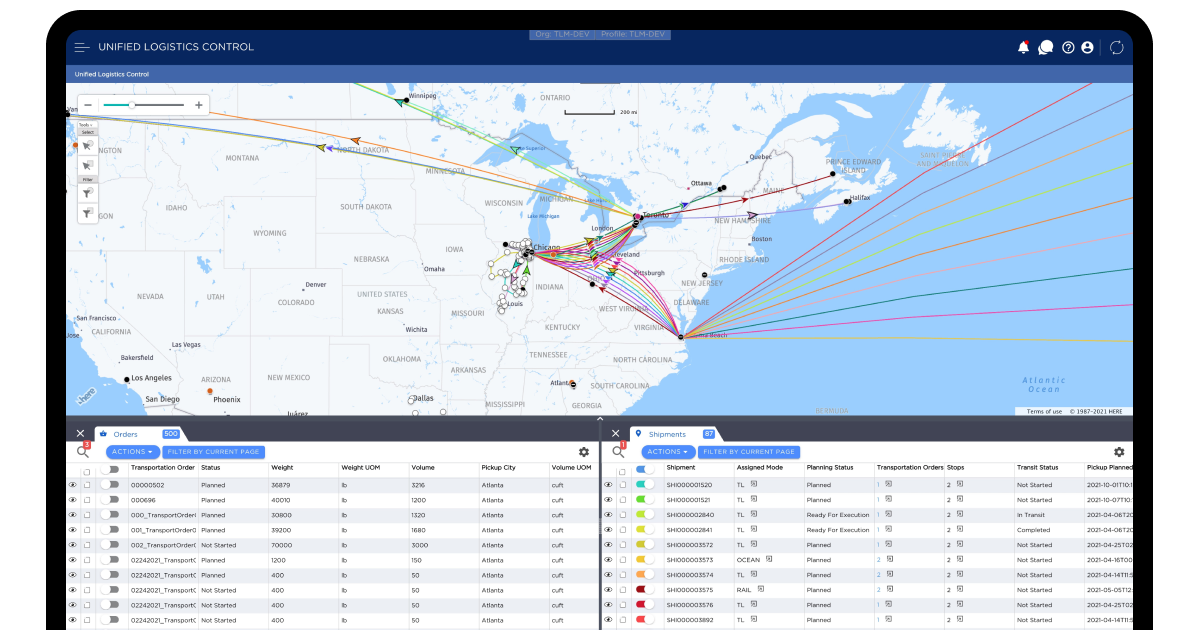
Task: Open the notifications bell
Action: point(1023,47)
